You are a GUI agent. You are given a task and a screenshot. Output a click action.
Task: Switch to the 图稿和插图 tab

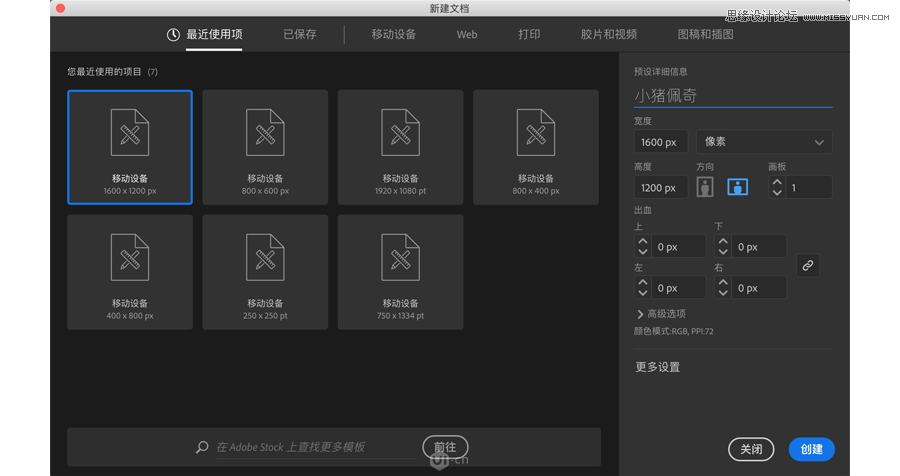pos(705,34)
